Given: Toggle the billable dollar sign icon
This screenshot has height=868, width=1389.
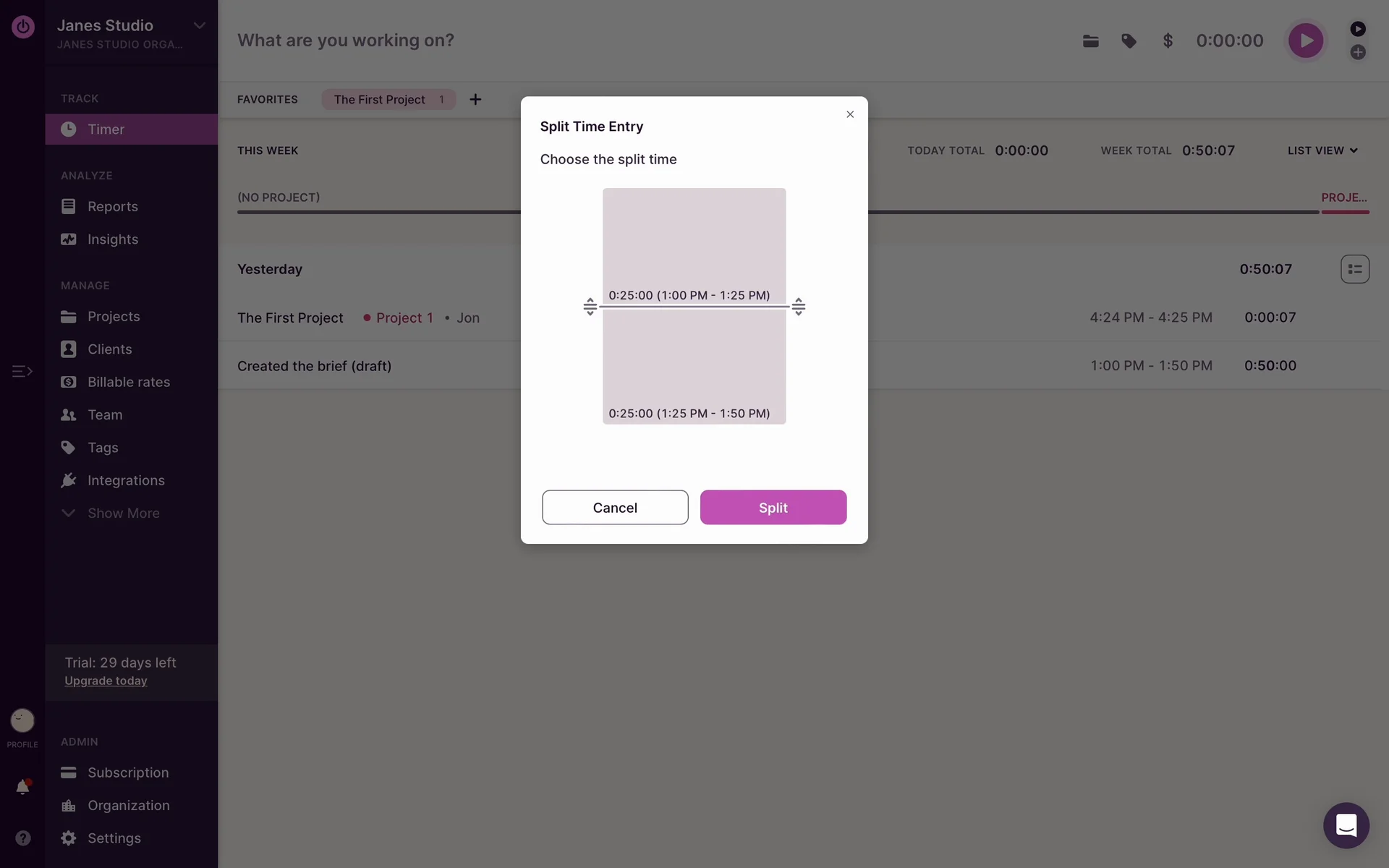Looking at the screenshot, I should 1167,41.
